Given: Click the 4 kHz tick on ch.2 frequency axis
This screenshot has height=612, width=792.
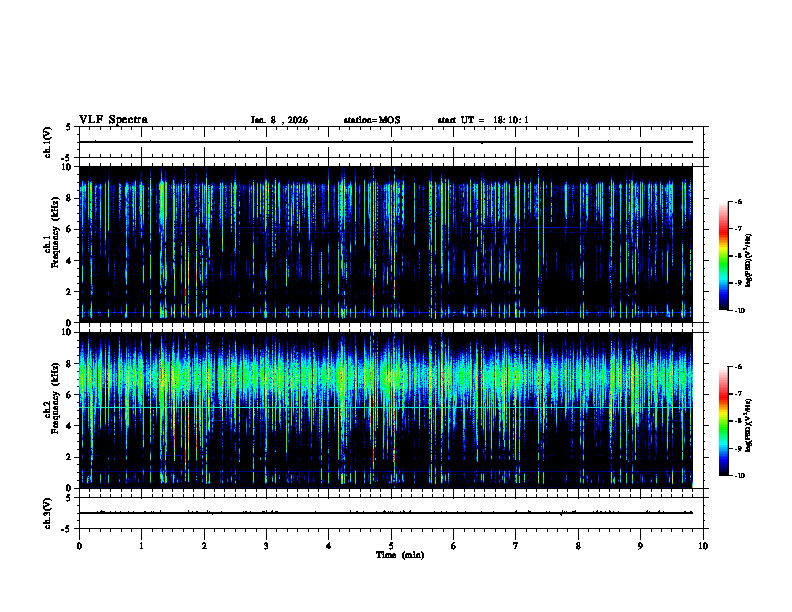Looking at the screenshot, I should click(70, 426).
